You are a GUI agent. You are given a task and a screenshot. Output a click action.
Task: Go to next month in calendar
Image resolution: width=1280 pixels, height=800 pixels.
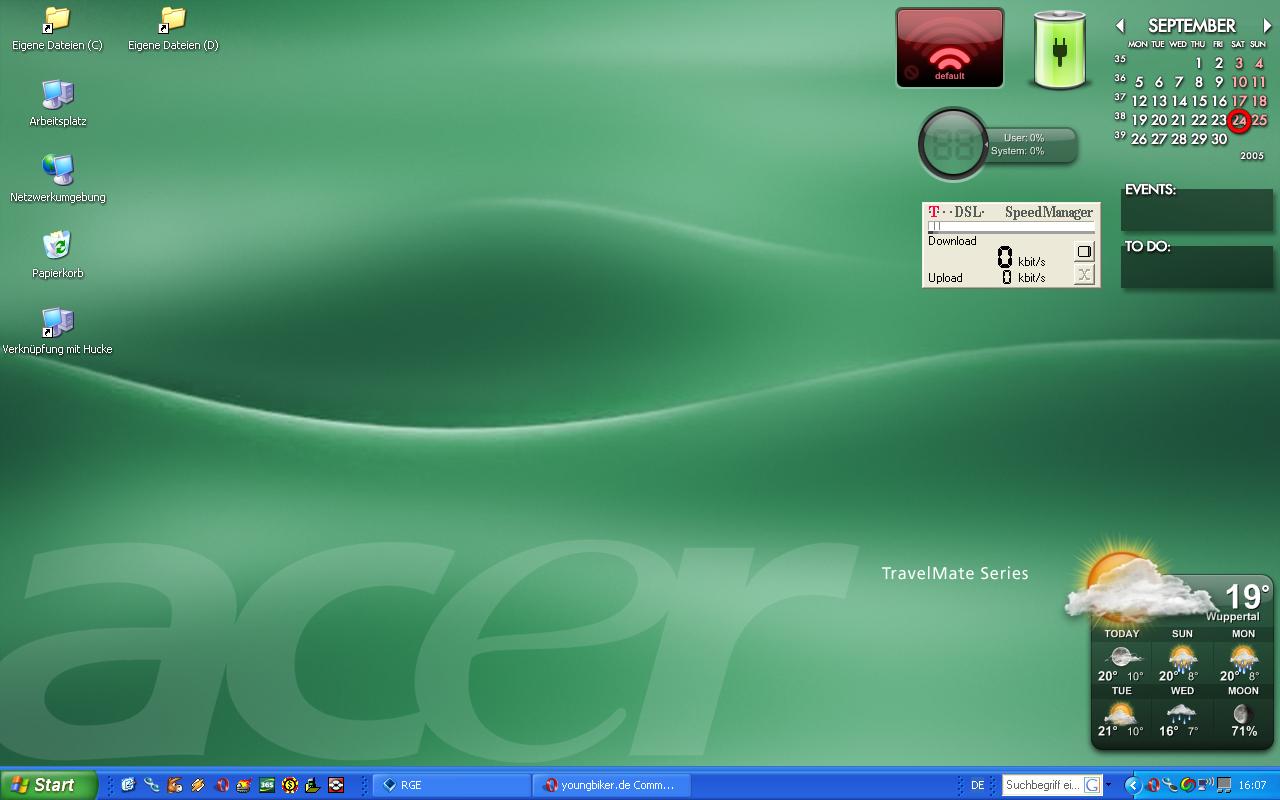pos(1267,26)
